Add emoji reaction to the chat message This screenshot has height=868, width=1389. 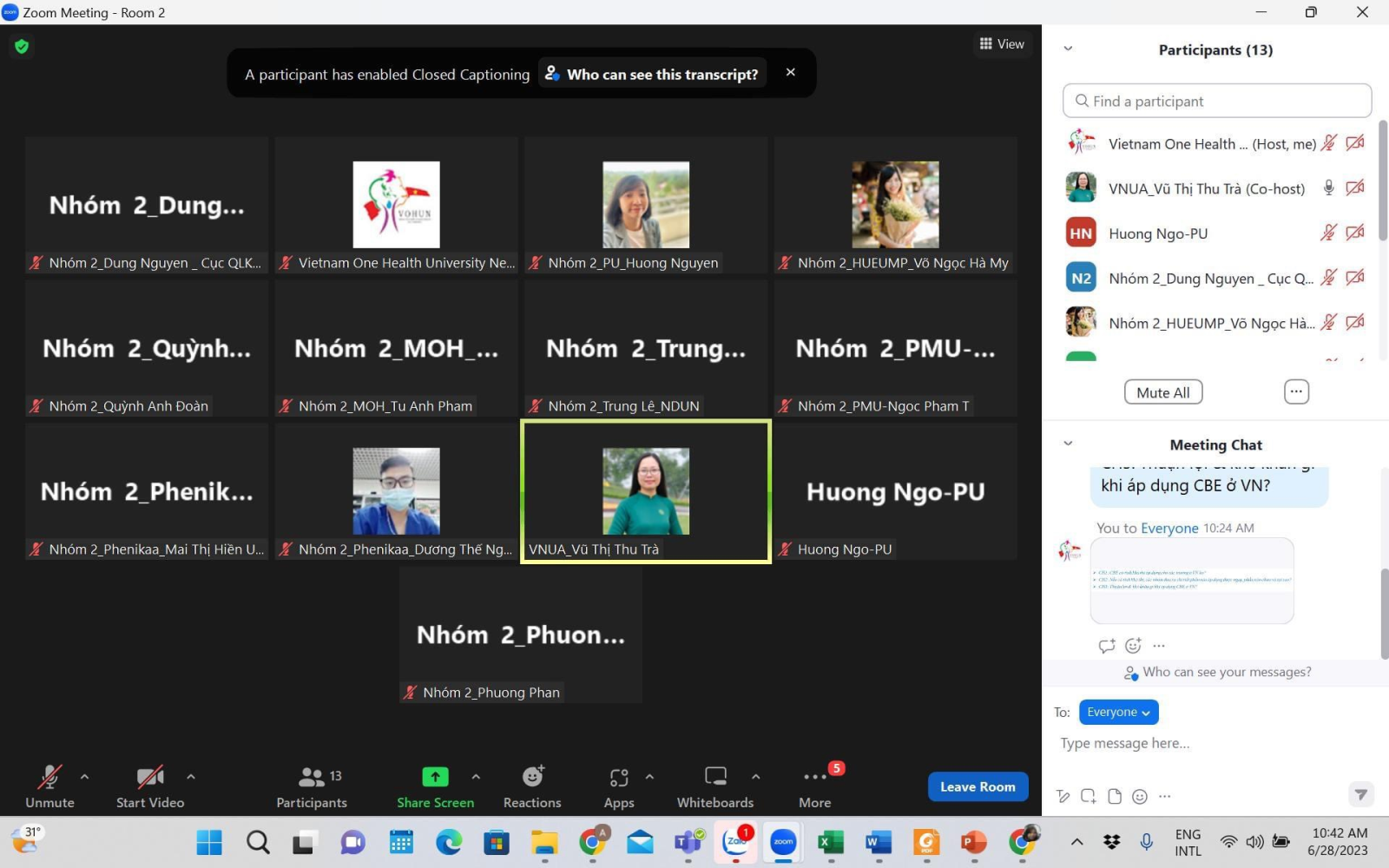(x=1133, y=646)
